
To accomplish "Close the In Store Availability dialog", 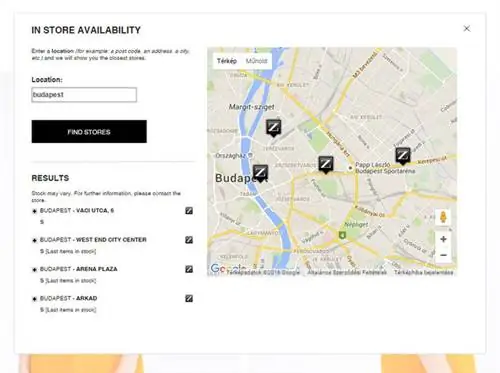I will [x=467, y=29].
